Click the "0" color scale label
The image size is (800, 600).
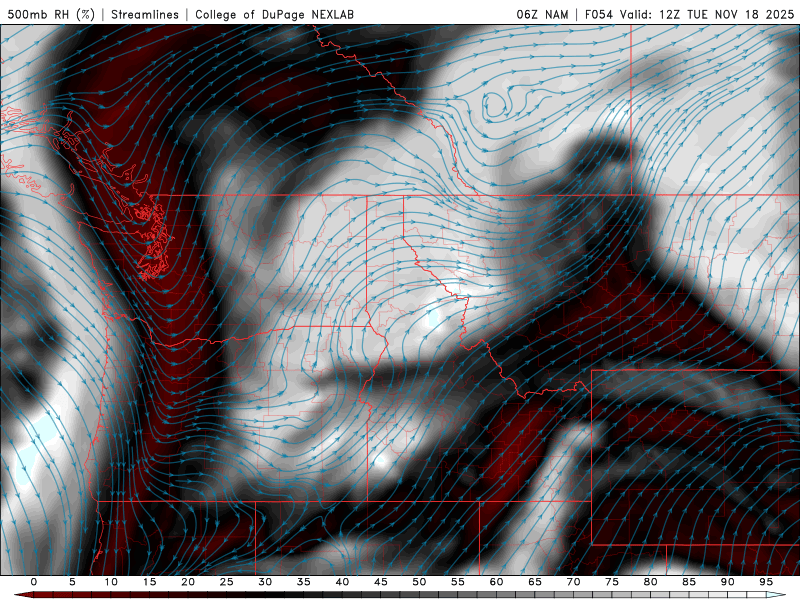[x=34, y=582]
